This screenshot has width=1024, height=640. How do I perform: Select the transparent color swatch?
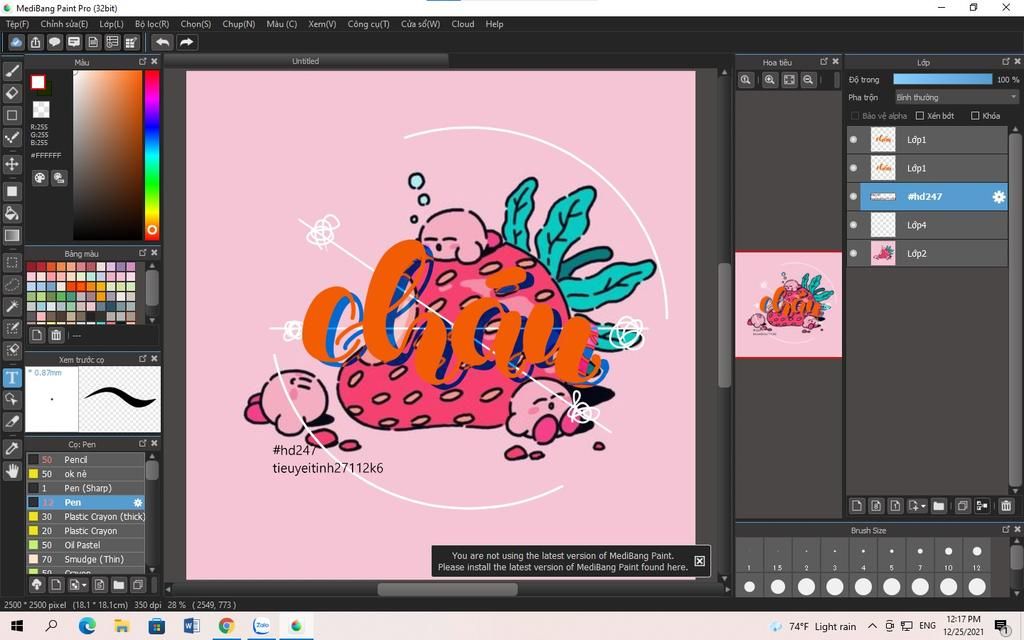click(40, 109)
